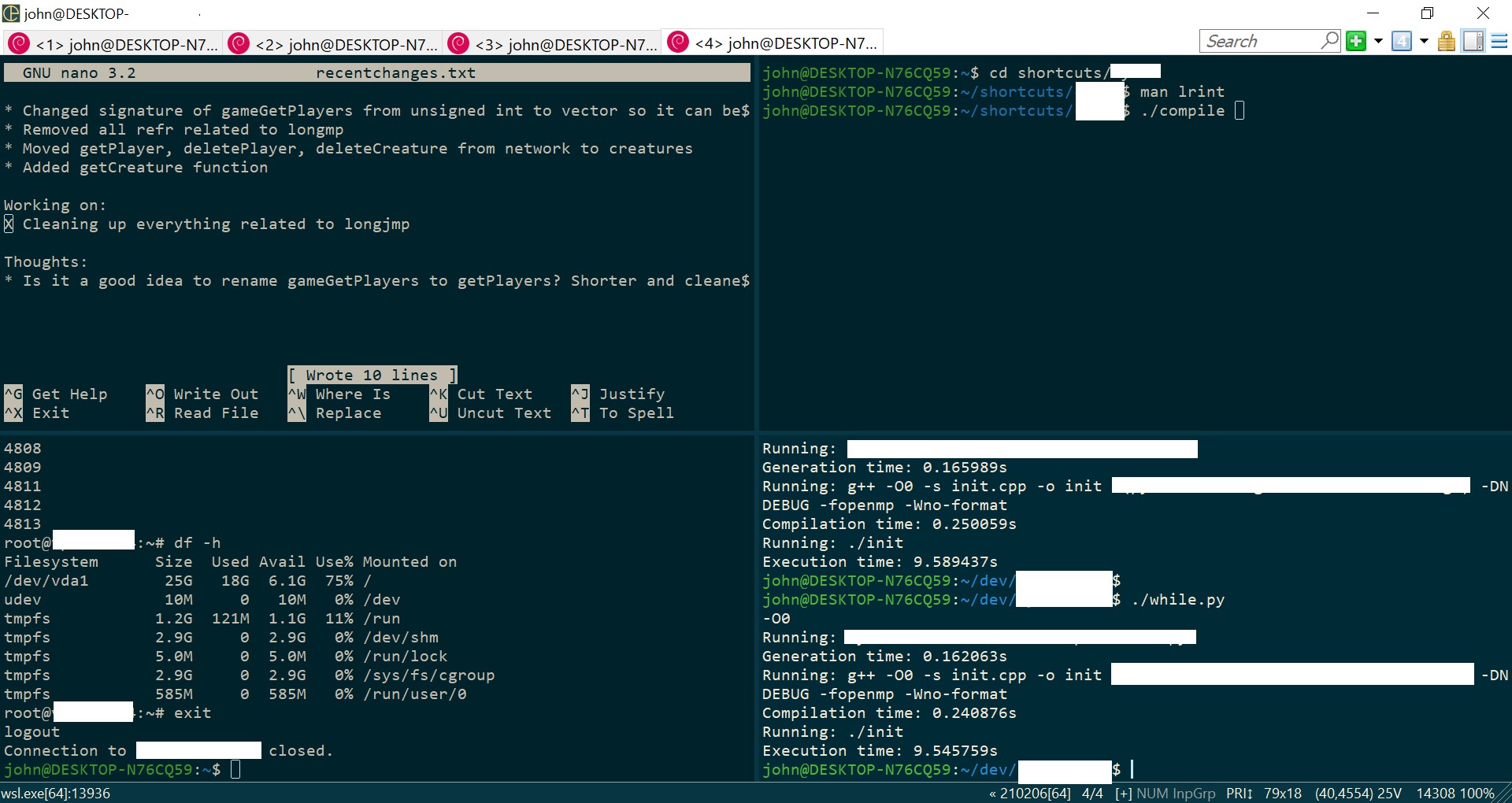Click the PRI priority indicator in status bar
This screenshot has width=1512, height=803.
point(1239,794)
